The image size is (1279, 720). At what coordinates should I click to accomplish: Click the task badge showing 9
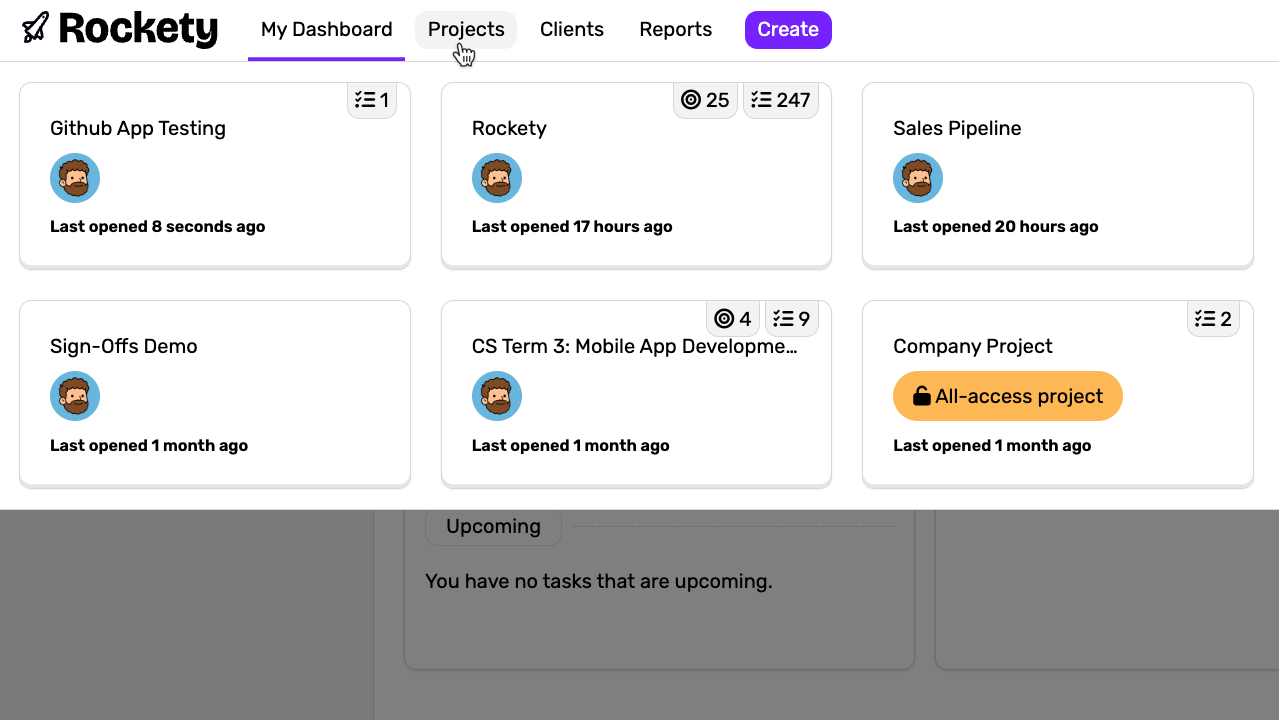tap(792, 319)
